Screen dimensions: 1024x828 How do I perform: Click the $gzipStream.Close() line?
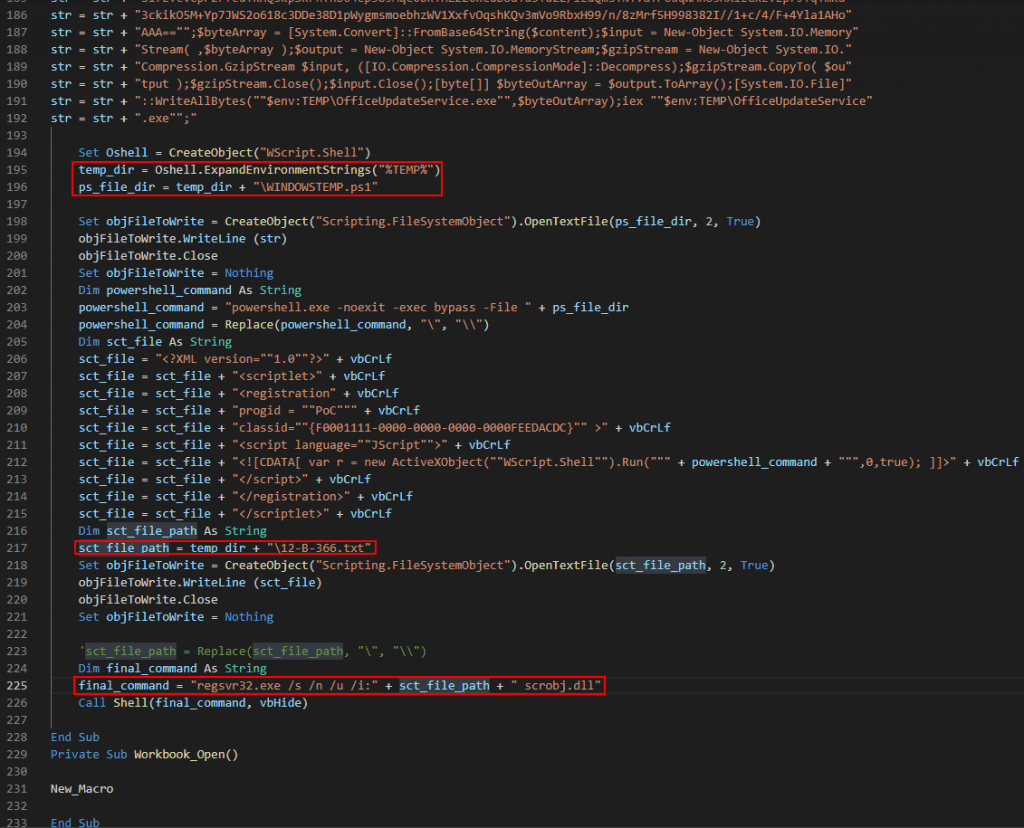pos(451,84)
